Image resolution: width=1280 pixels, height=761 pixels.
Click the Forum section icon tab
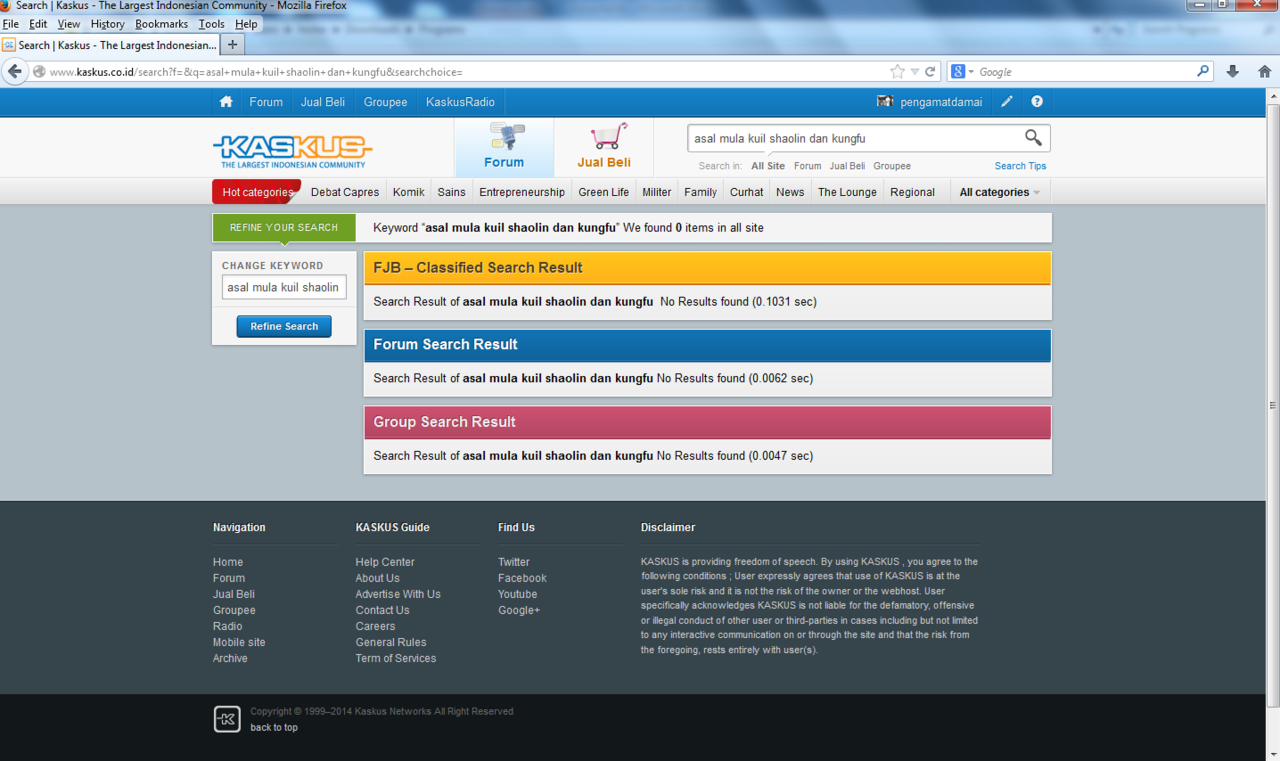504,147
